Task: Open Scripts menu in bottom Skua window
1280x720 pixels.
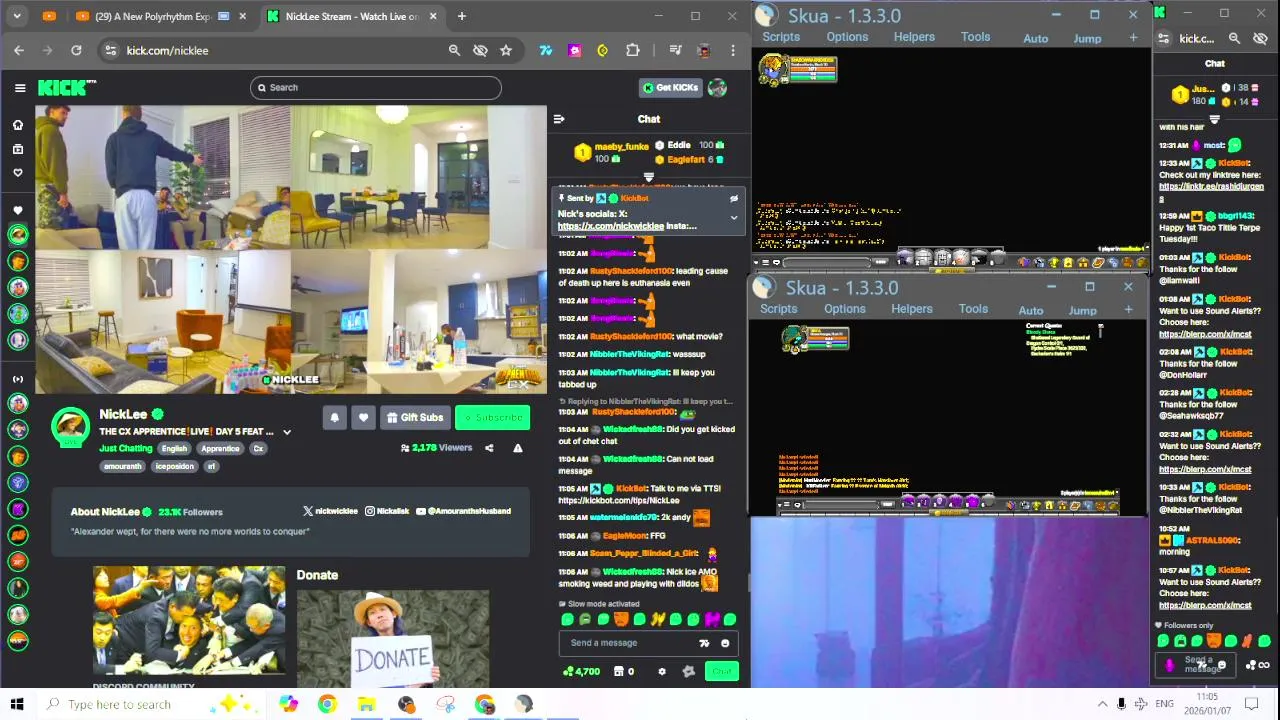Action: 778,309
